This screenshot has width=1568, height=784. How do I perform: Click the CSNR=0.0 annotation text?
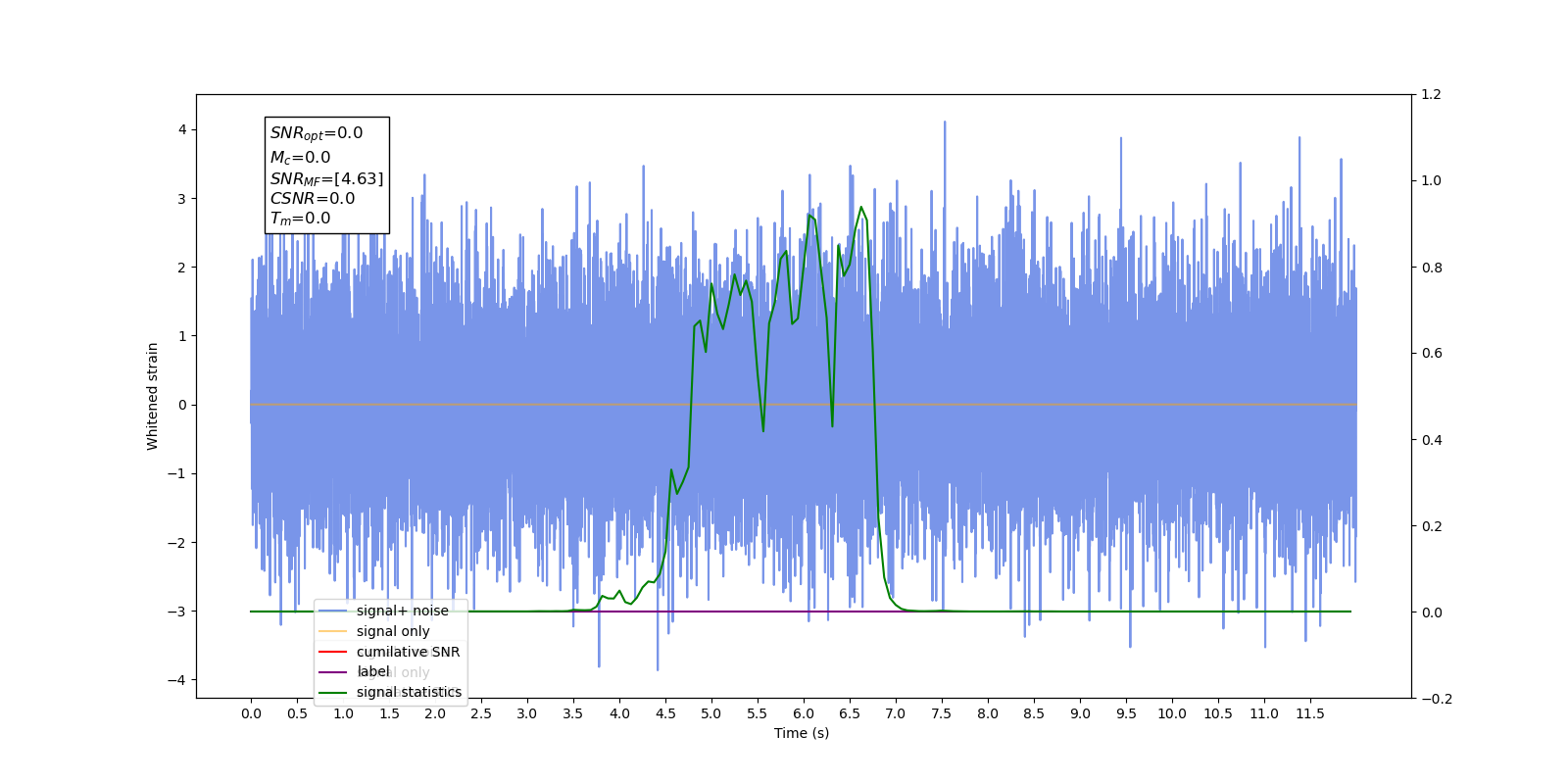(313, 198)
